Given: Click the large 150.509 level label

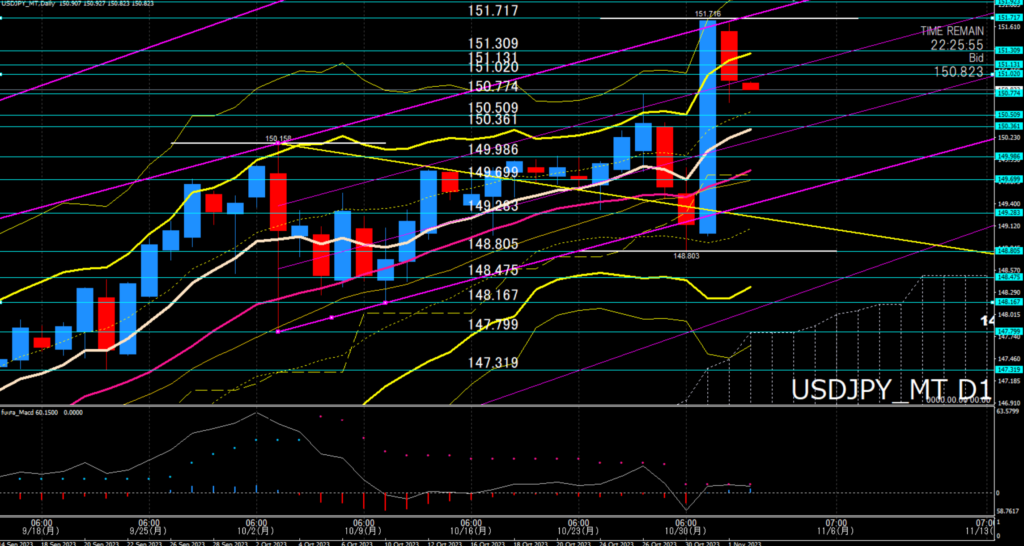Looking at the screenshot, I should (x=493, y=108).
